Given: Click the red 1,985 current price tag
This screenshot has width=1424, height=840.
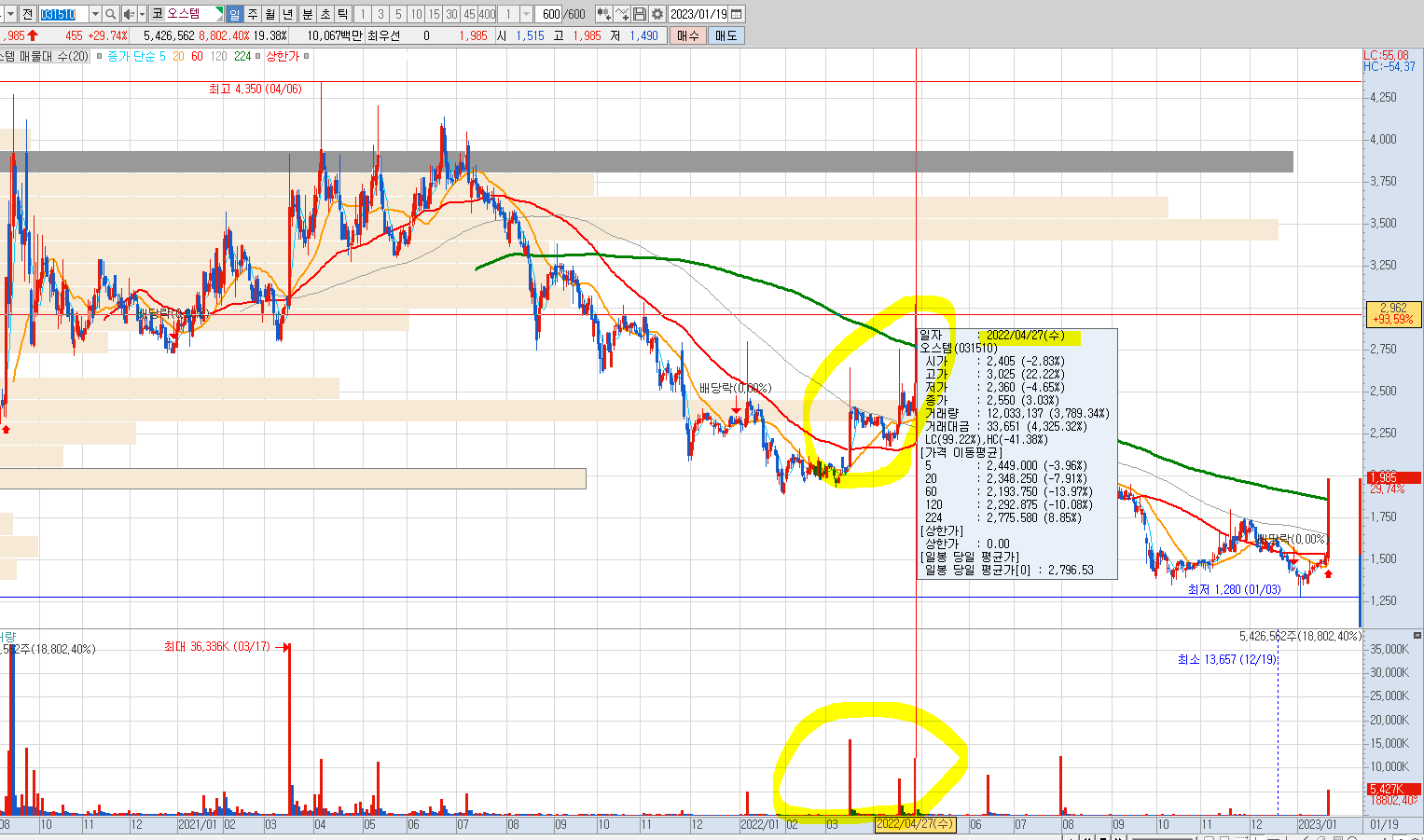Looking at the screenshot, I should click(1393, 477).
